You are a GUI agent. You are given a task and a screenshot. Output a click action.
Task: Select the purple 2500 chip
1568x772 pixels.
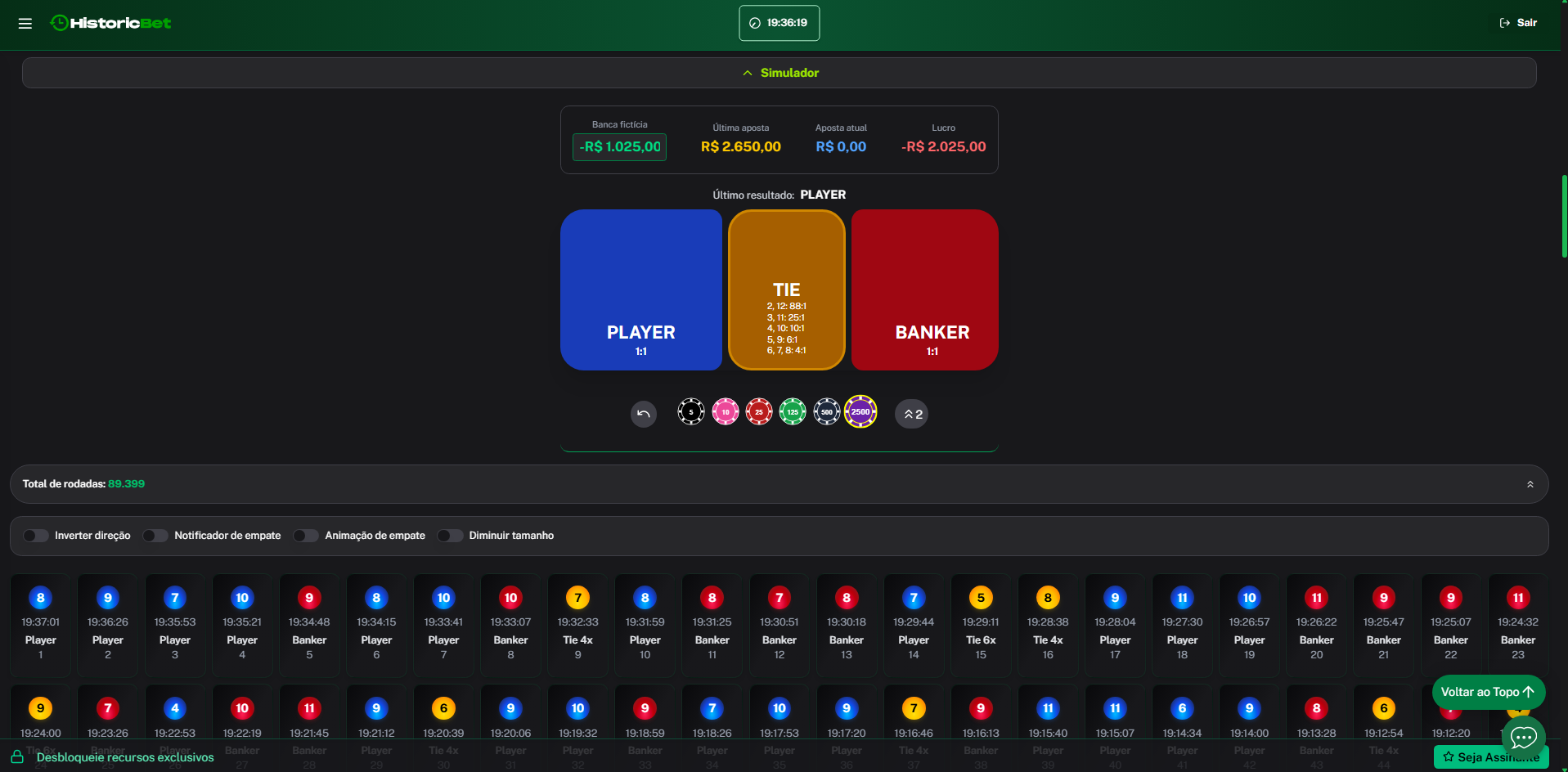click(860, 411)
